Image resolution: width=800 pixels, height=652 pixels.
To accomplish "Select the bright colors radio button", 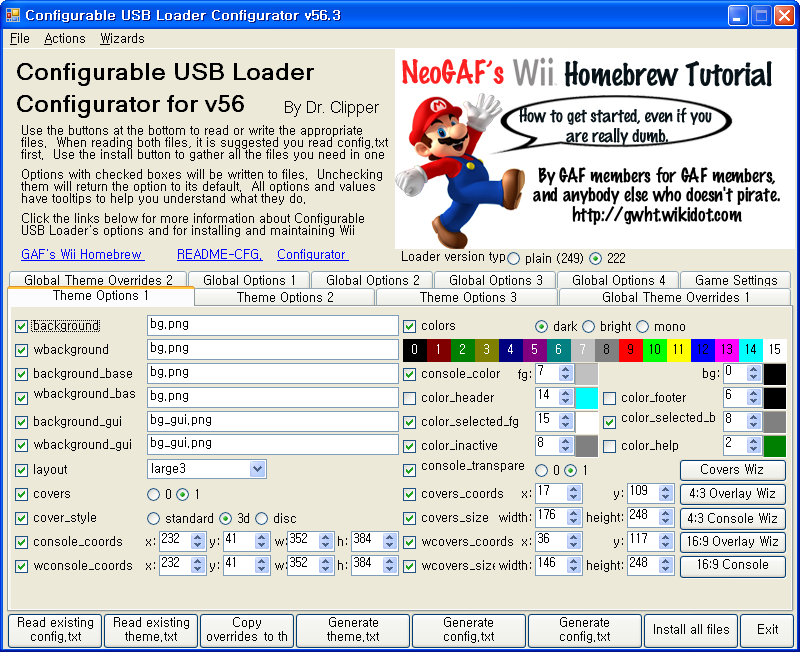I will click(x=588, y=327).
